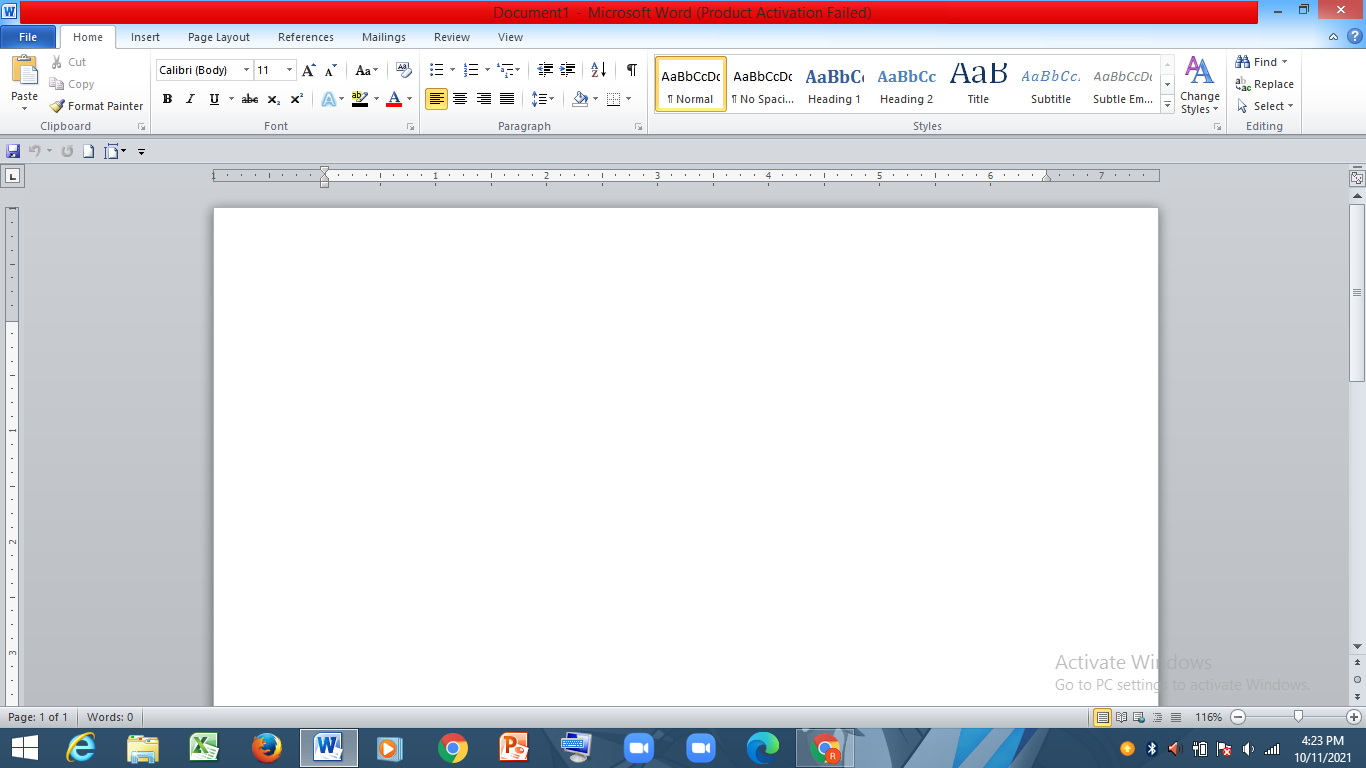The image size is (1366, 768).
Task: Open the Numbering list dropdown arrow
Action: click(x=487, y=70)
